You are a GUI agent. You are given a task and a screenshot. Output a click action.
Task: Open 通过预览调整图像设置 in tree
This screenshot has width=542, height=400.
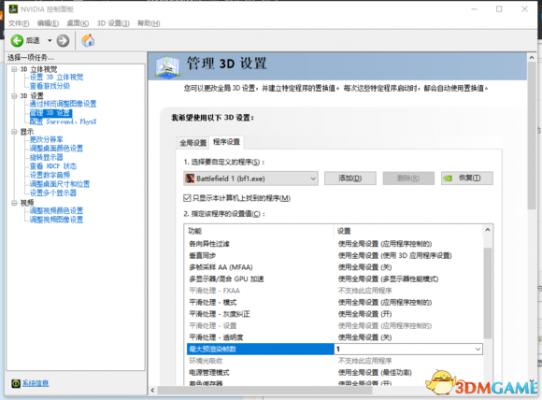pos(63,104)
